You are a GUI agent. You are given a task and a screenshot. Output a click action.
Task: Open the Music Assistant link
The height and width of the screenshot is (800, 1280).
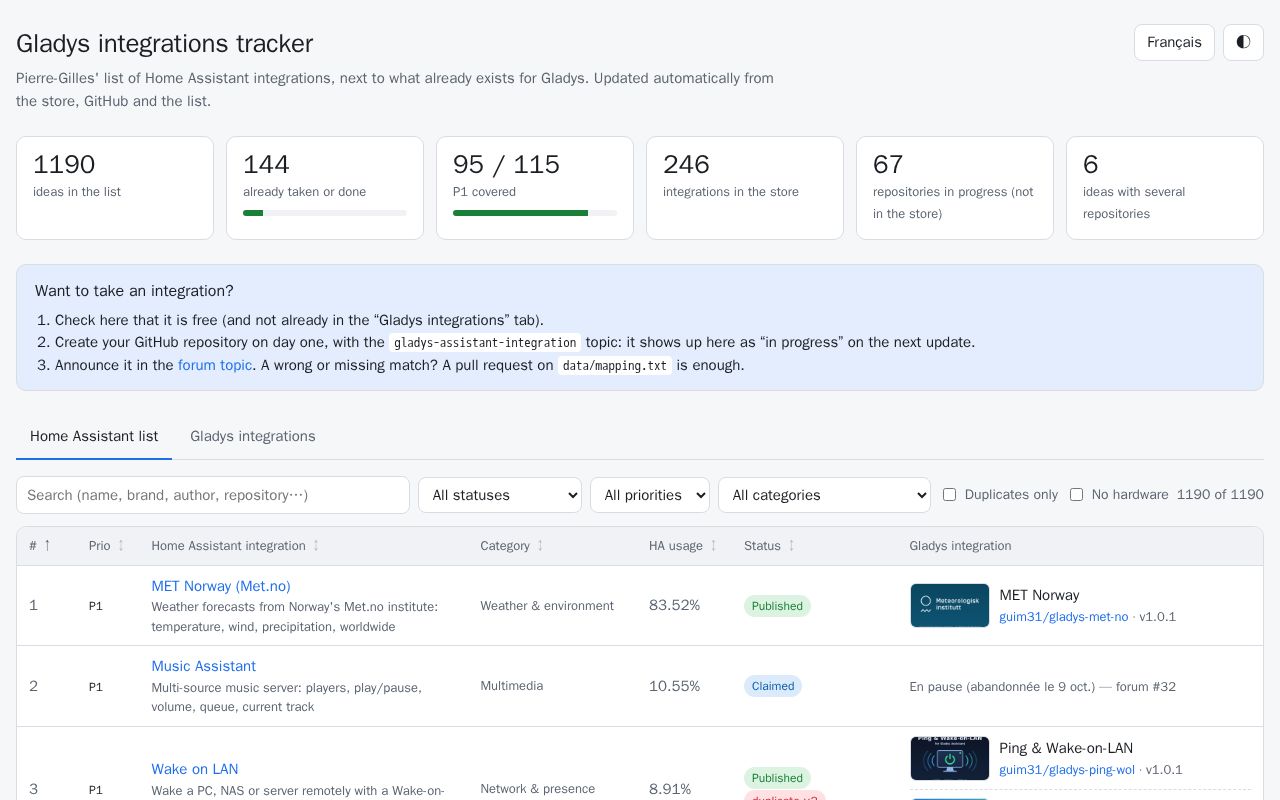coord(203,666)
